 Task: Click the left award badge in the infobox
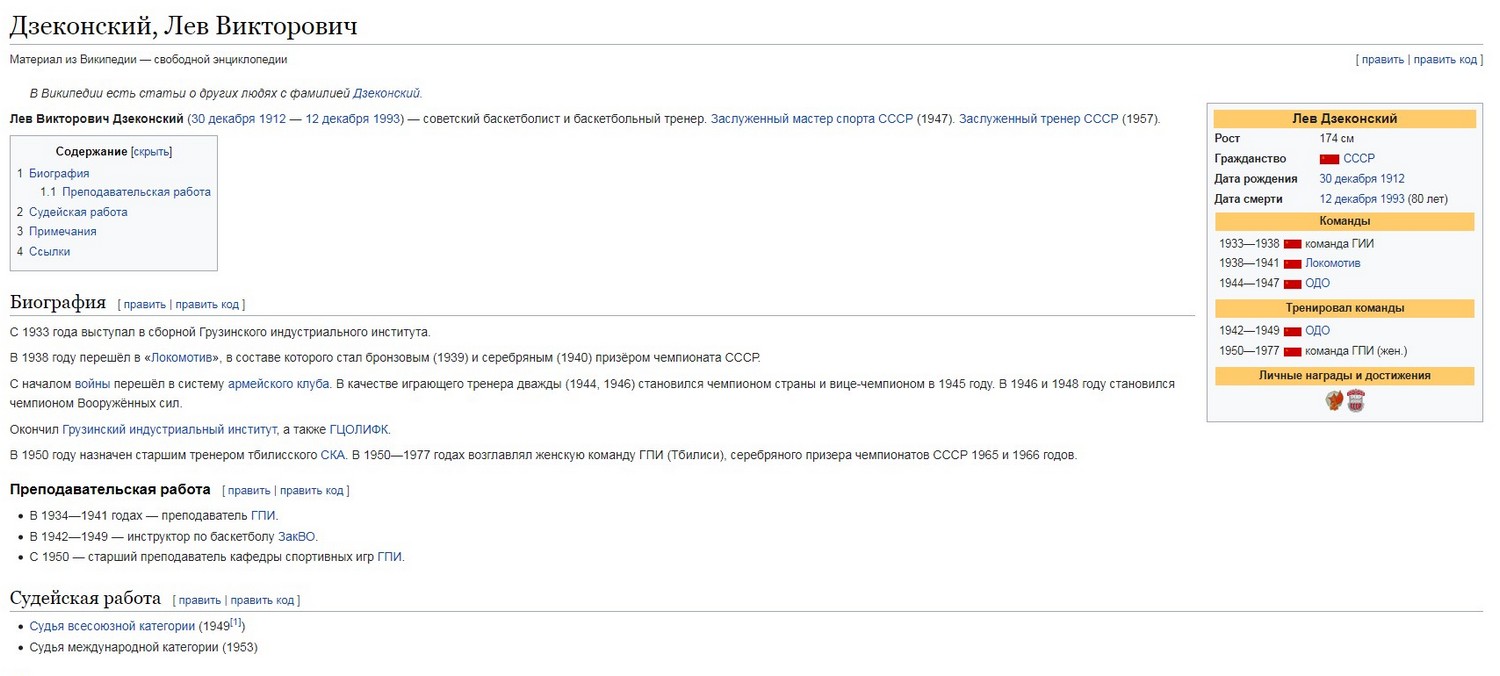(1334, 401)
